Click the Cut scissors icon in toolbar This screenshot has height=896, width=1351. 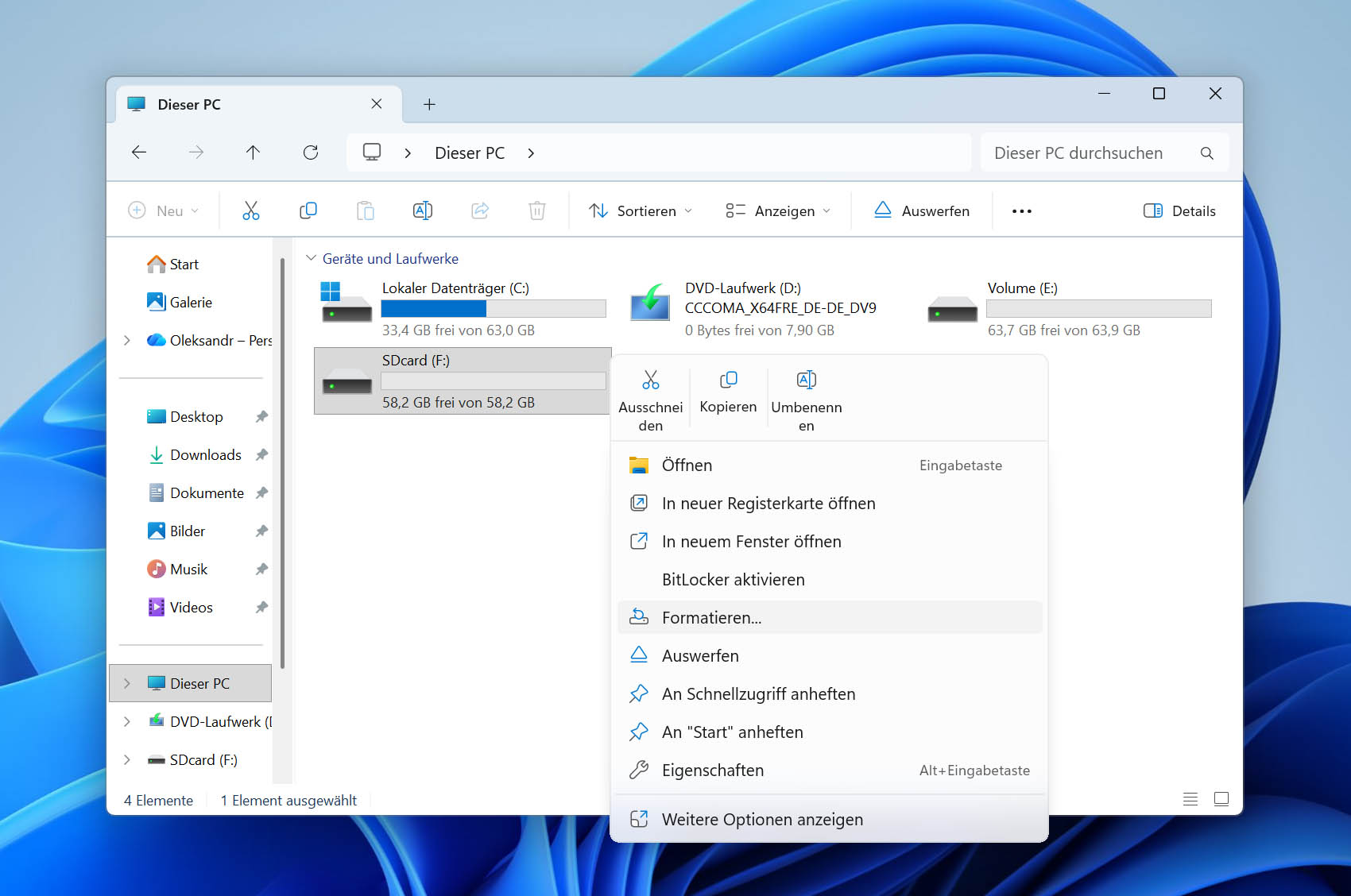[250, 210]
